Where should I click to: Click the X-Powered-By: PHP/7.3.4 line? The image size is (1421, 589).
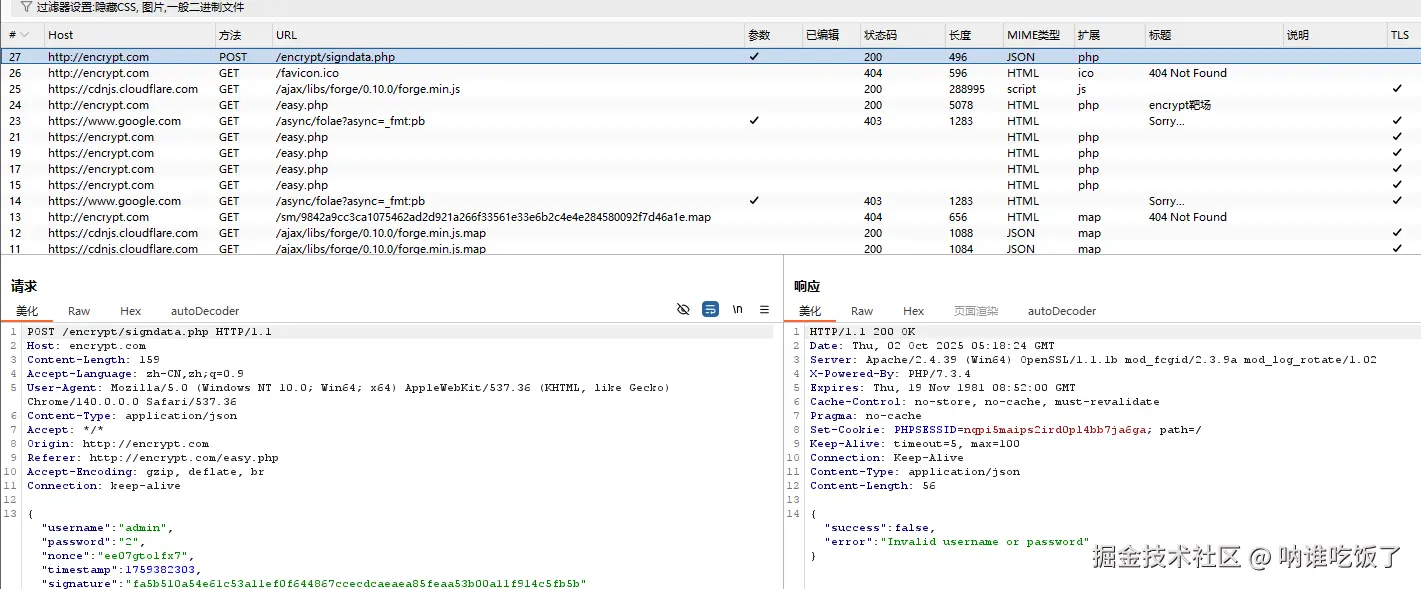890,374
